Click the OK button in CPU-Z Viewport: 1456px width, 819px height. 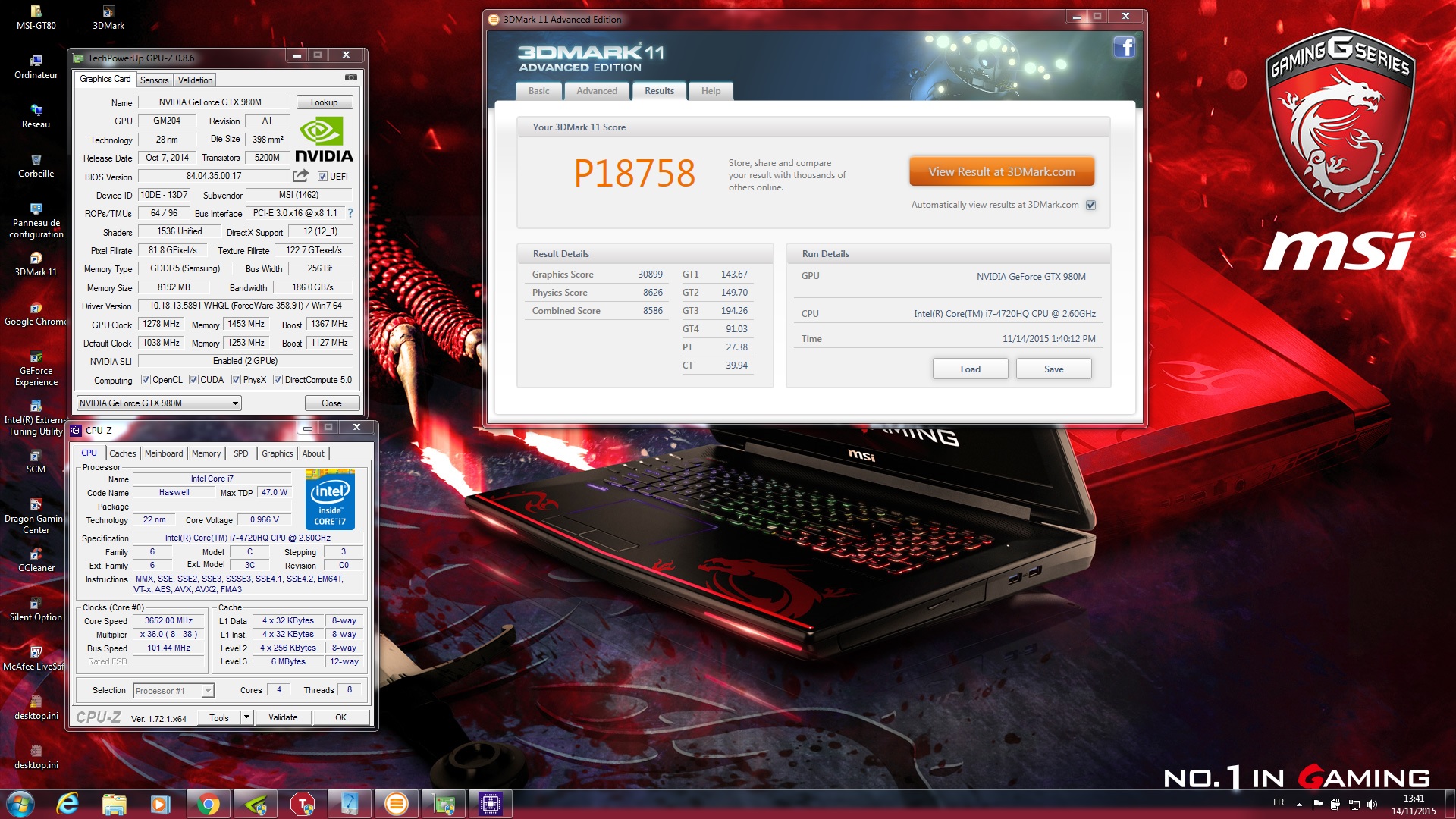(341, 717)
